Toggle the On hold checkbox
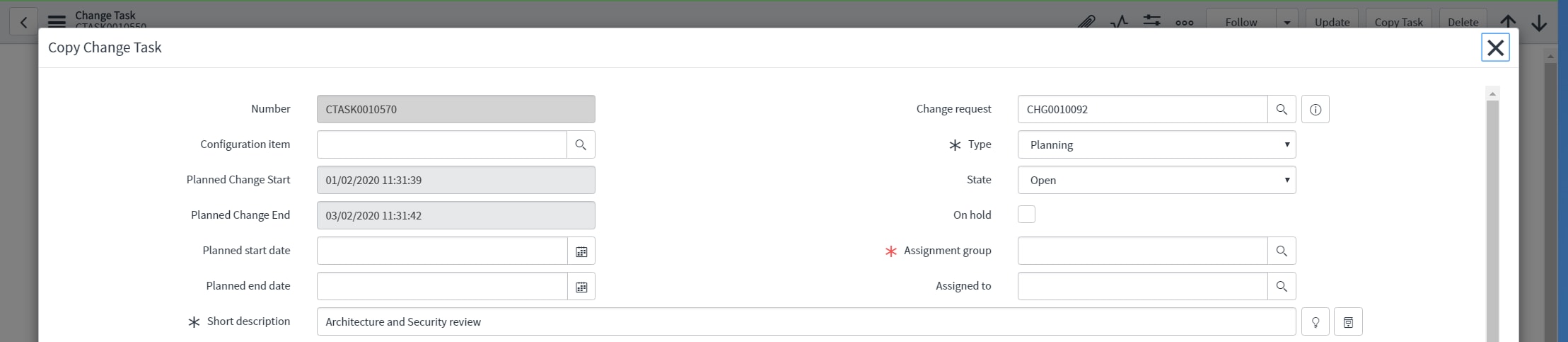The width and height of the screenshot is (1568, 342). [1026, 215]
